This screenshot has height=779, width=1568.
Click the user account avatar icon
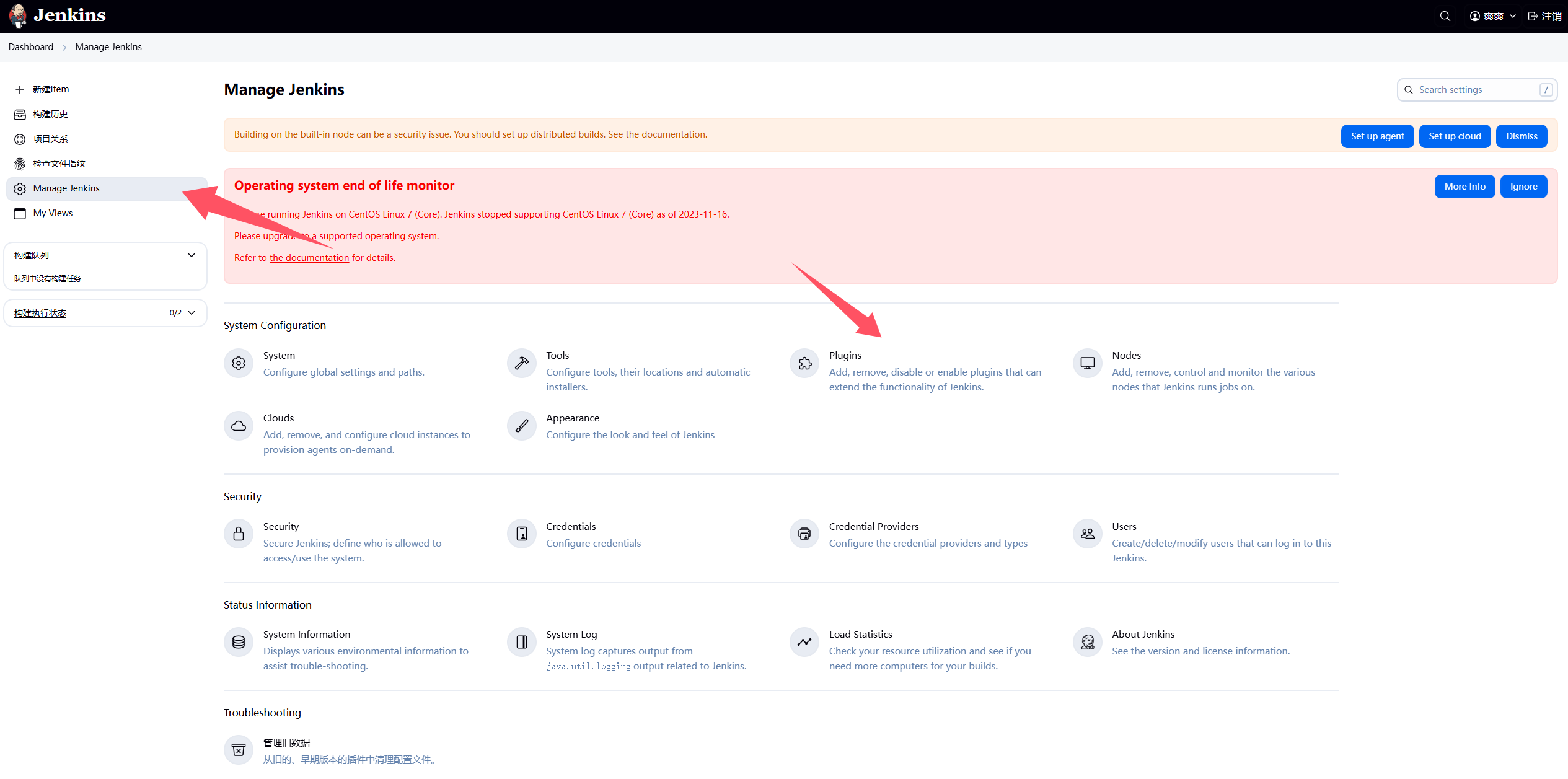click(x=1474, y=16)
